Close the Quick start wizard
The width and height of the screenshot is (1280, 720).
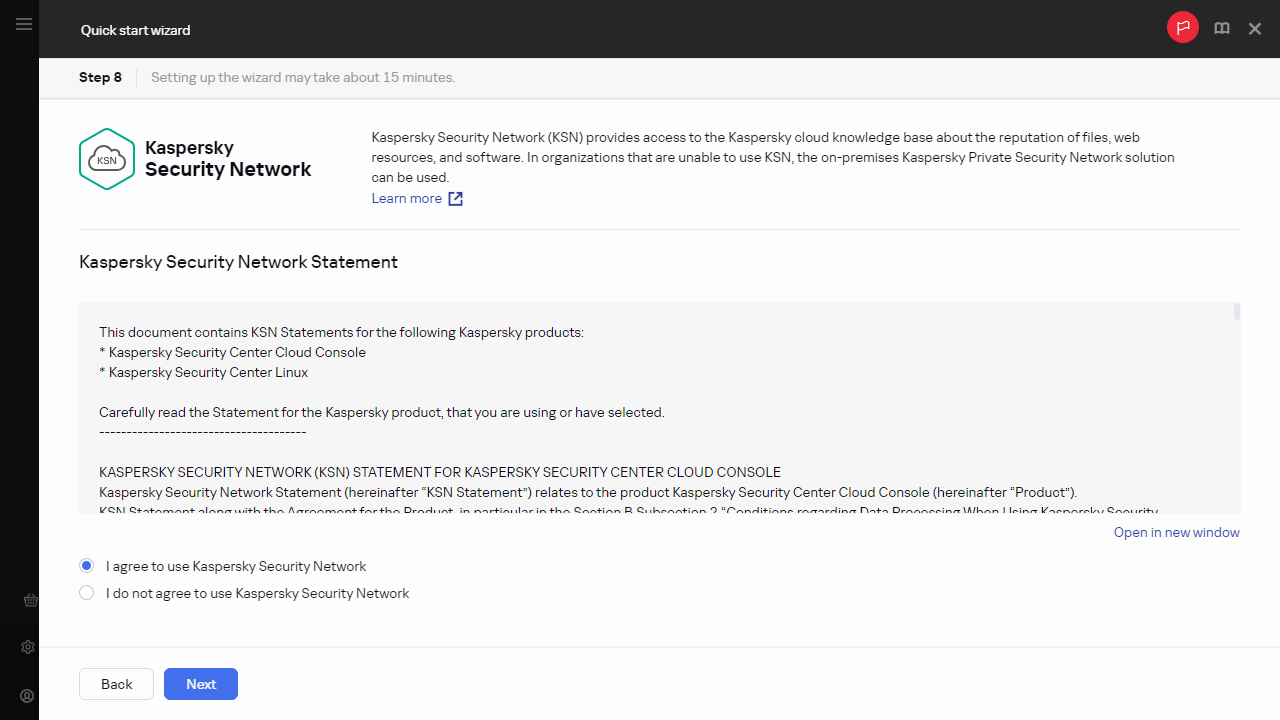(1255, 29)
